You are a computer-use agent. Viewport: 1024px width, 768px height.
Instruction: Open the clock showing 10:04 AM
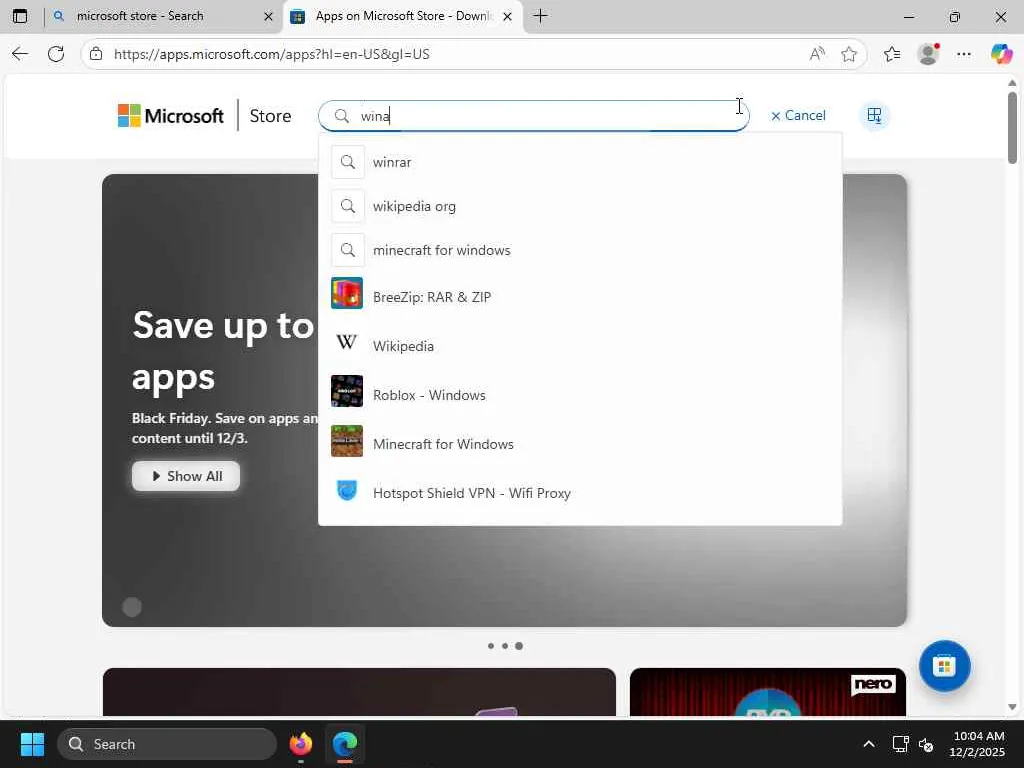[x=977, y=744]
